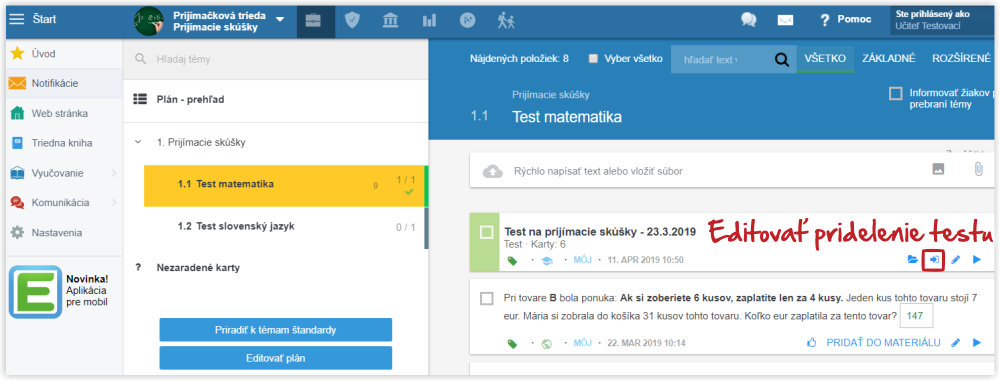Viewport: 1000px width, 381px height.
Task: Switch to ZÁKLADNÉ tab
Action: [x=888, y=58]
